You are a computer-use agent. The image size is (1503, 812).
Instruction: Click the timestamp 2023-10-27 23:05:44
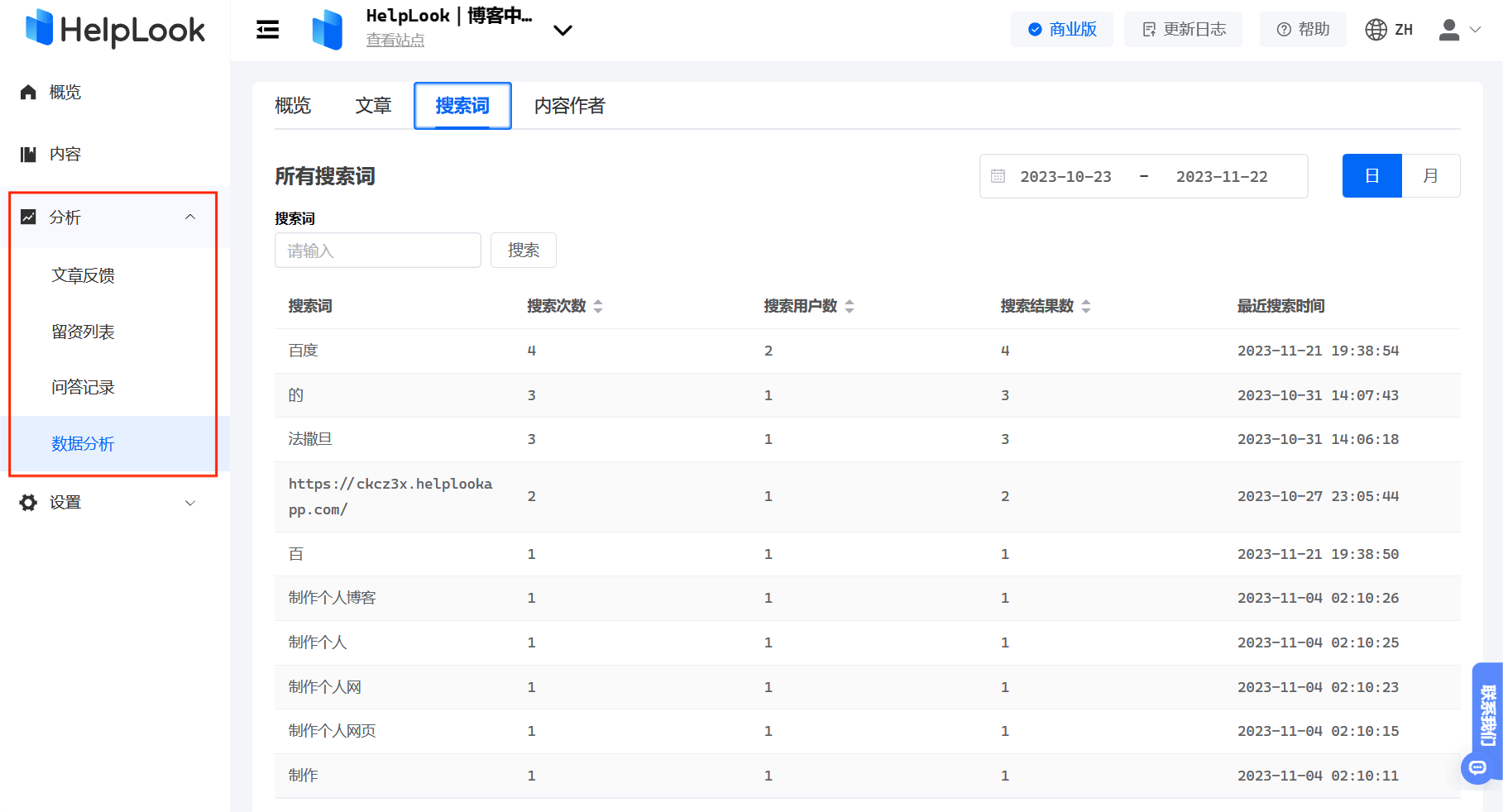point(1318,496)
